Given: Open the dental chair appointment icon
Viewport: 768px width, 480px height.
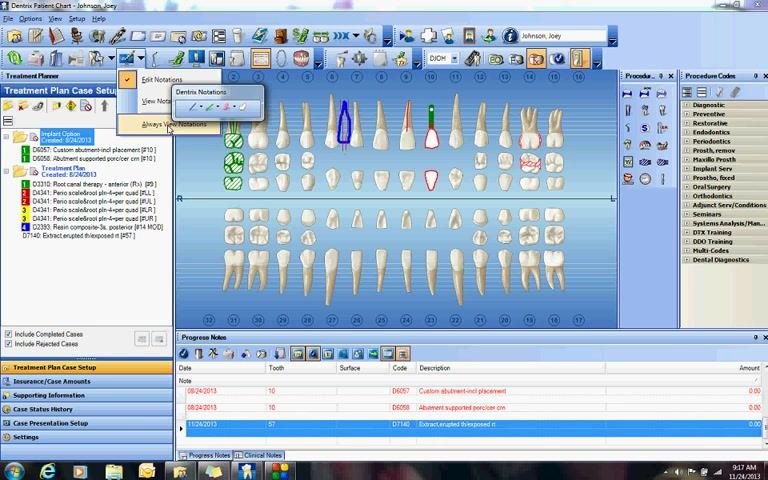Looking at the screenshot, I should pyautogui.click(x=76, y=36).
